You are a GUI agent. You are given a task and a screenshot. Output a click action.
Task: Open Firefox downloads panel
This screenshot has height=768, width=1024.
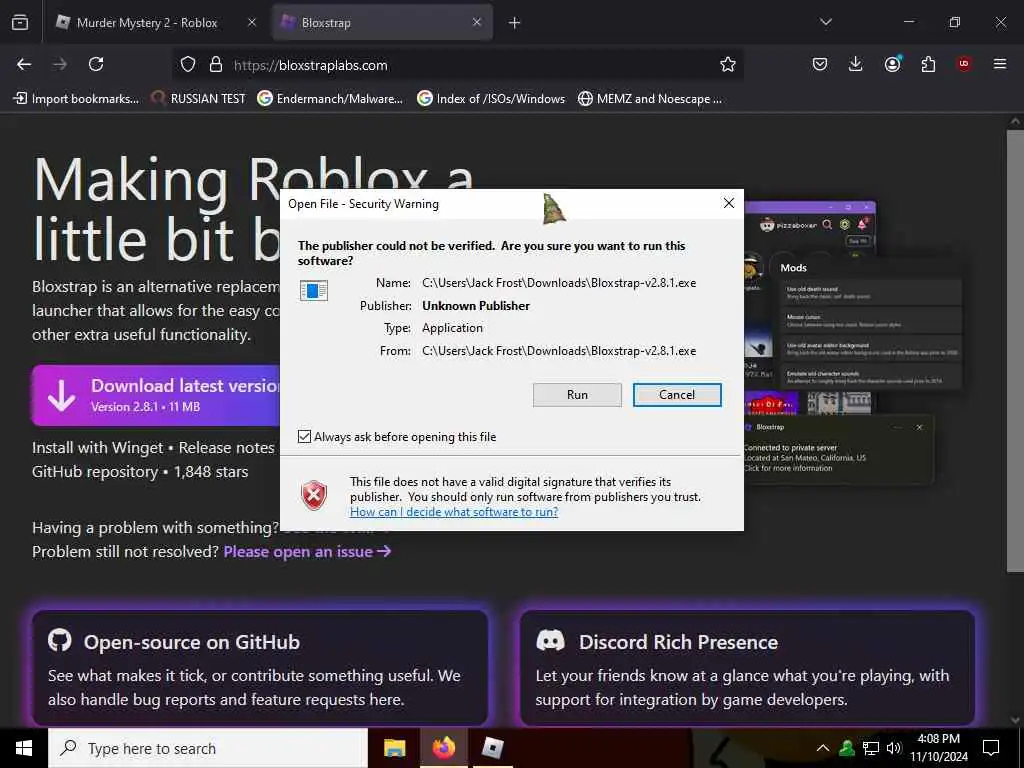[856, 64]
